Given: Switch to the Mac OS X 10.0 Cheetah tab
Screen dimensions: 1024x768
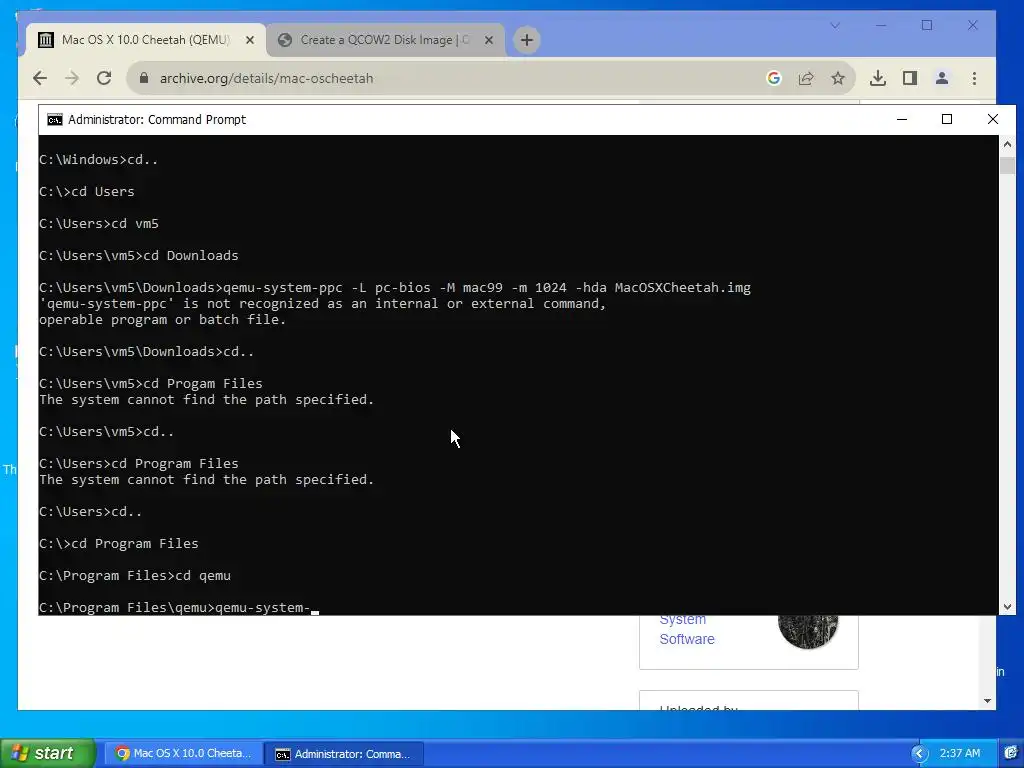Looking at the screenshot, I should 146,40.
